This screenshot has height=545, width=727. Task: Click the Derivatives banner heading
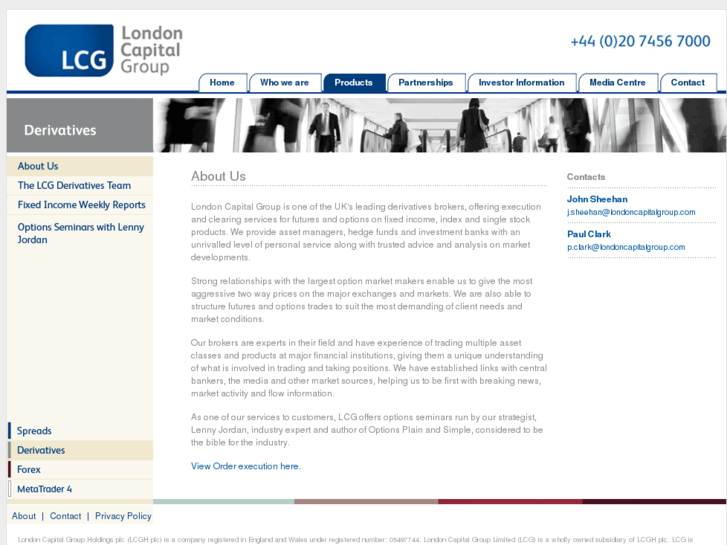pos(60,130)
